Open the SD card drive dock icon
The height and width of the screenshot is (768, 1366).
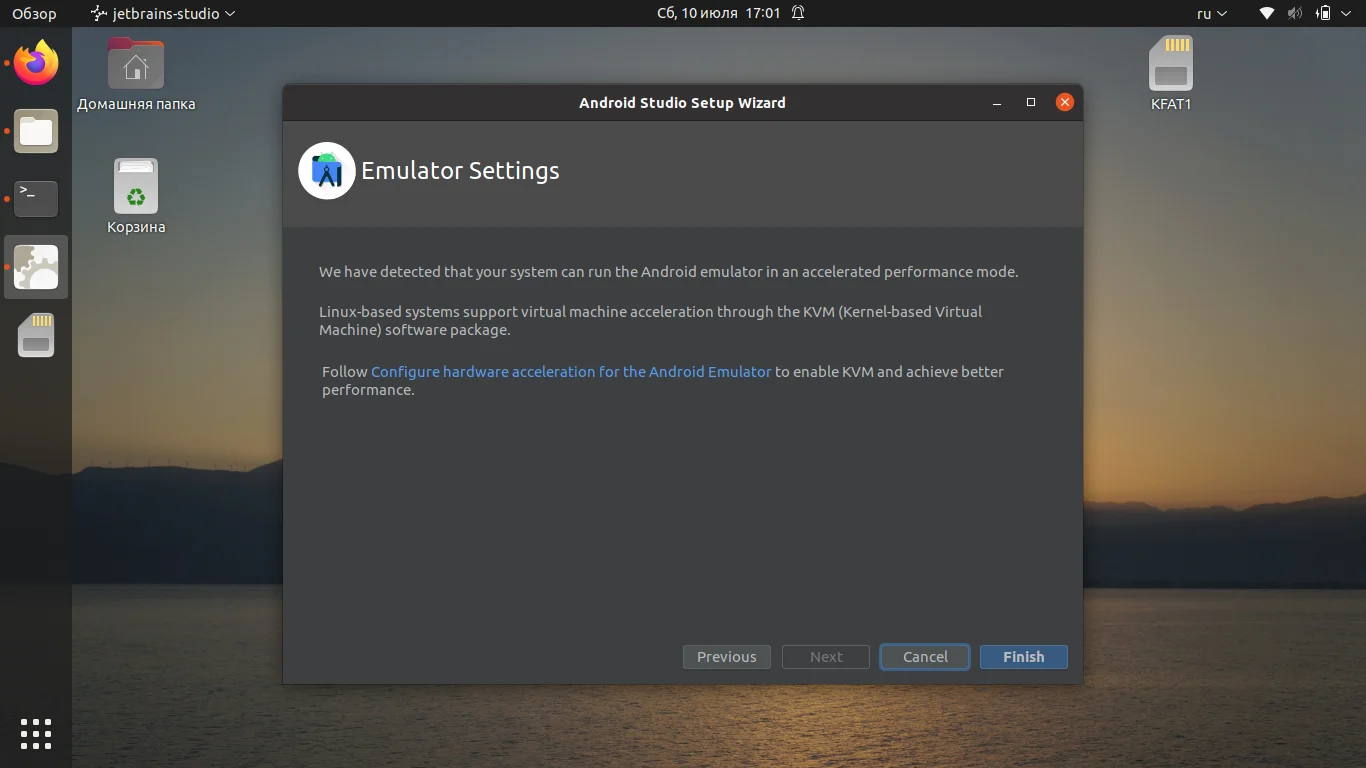click(36, 335)
